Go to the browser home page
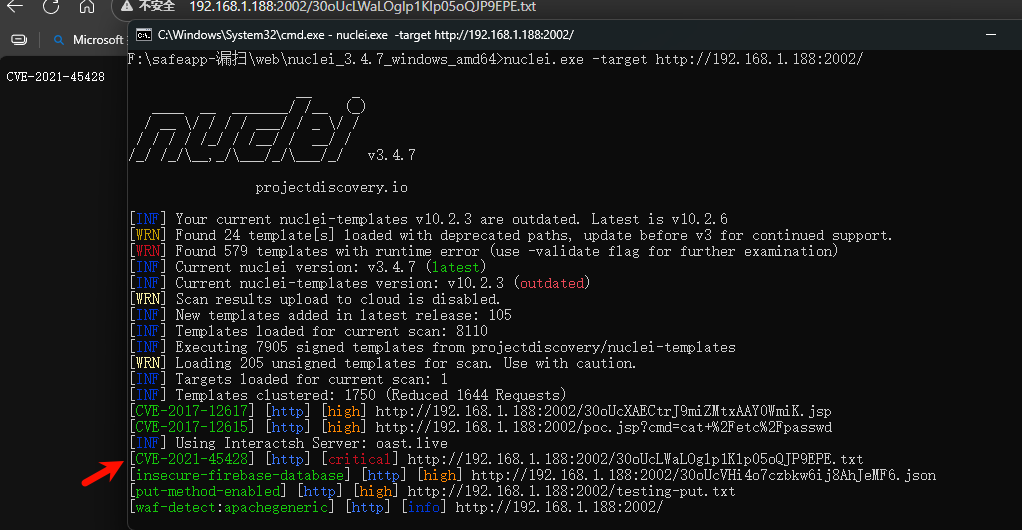Screen dimensions: 1022x530 (x=87, y=7)
